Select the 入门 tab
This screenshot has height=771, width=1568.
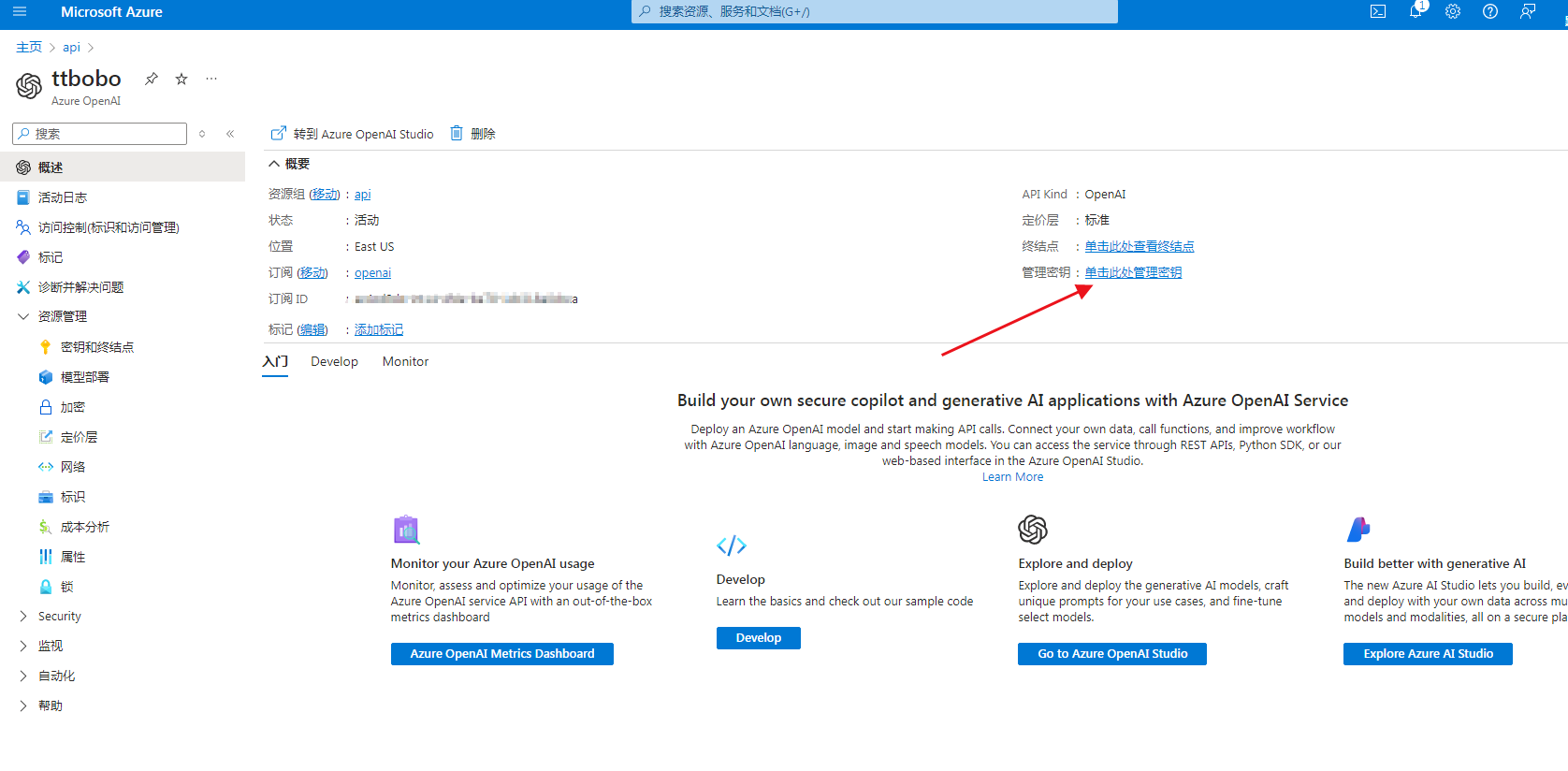[275, 361]
